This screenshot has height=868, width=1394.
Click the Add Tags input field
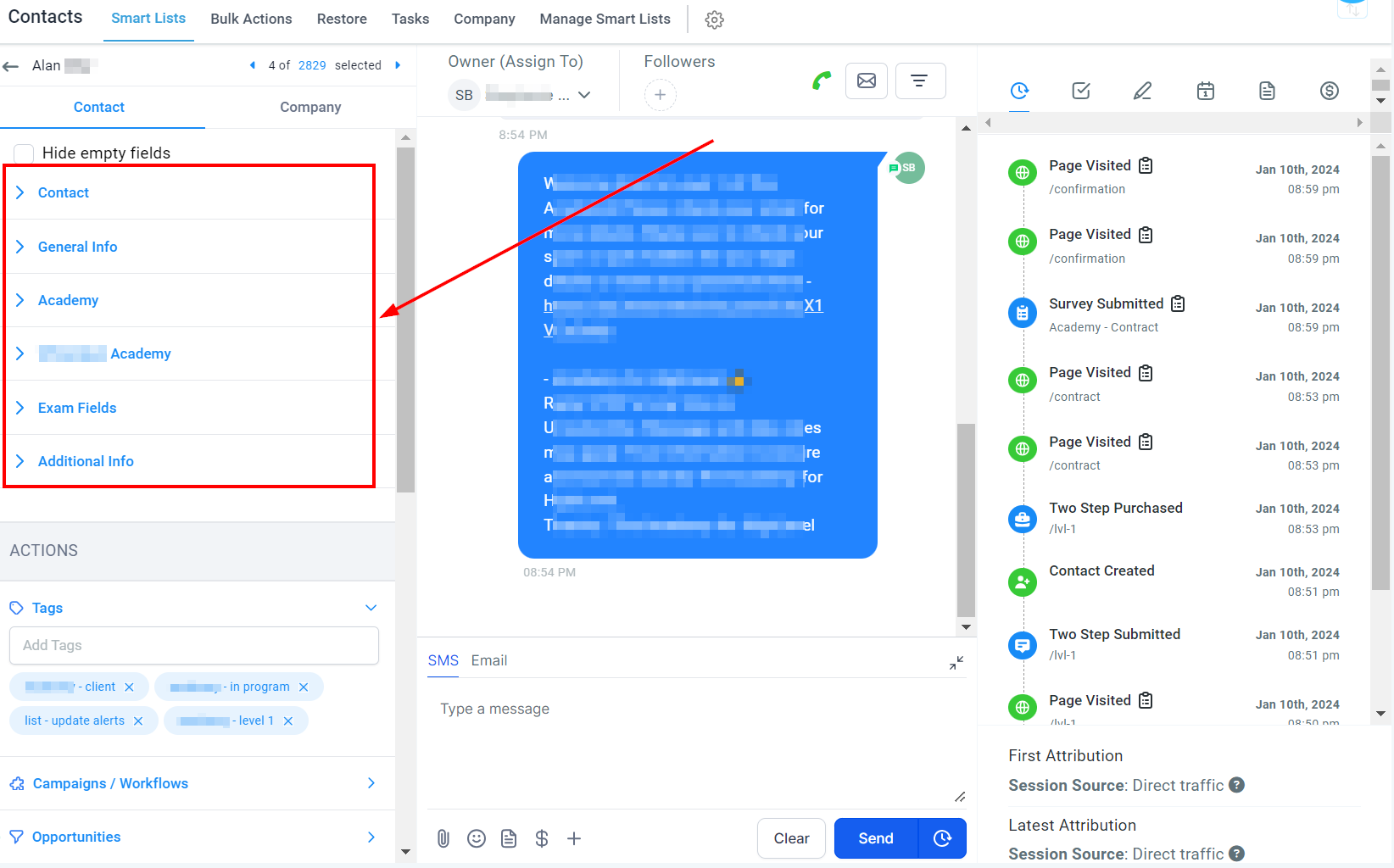[194, 645]
